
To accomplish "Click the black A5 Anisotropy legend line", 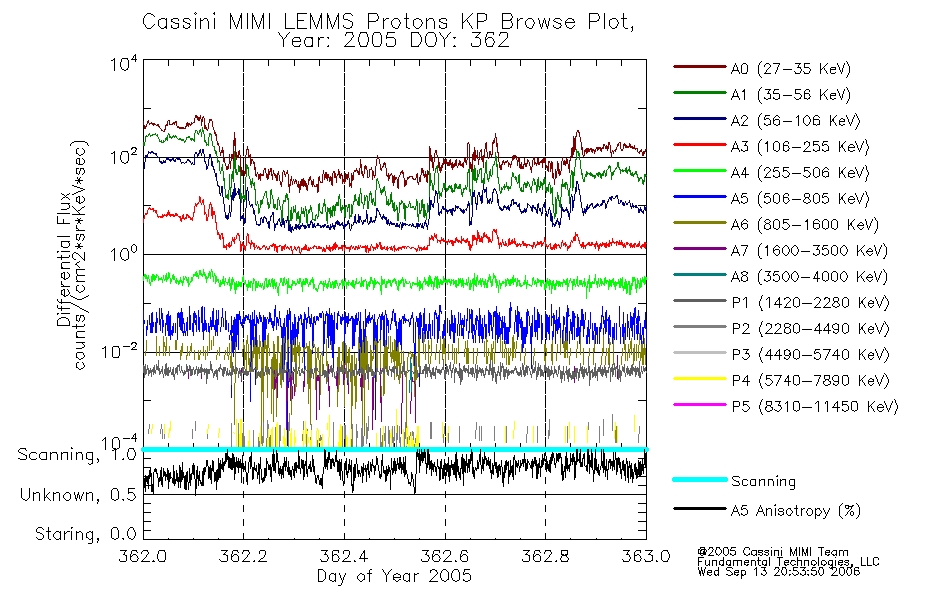I will tap(699, 509).
